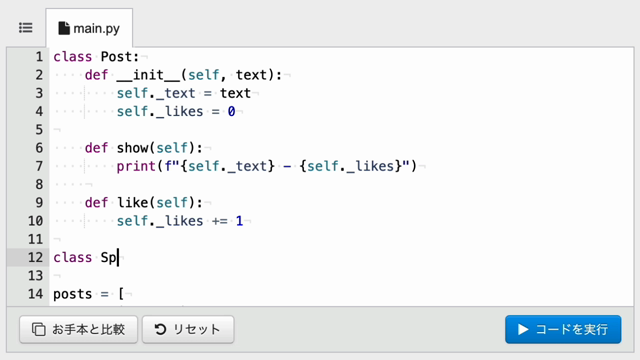Click line number 1 in gutter
Viewport: 640px width, 360px height.
pos(39,57)
